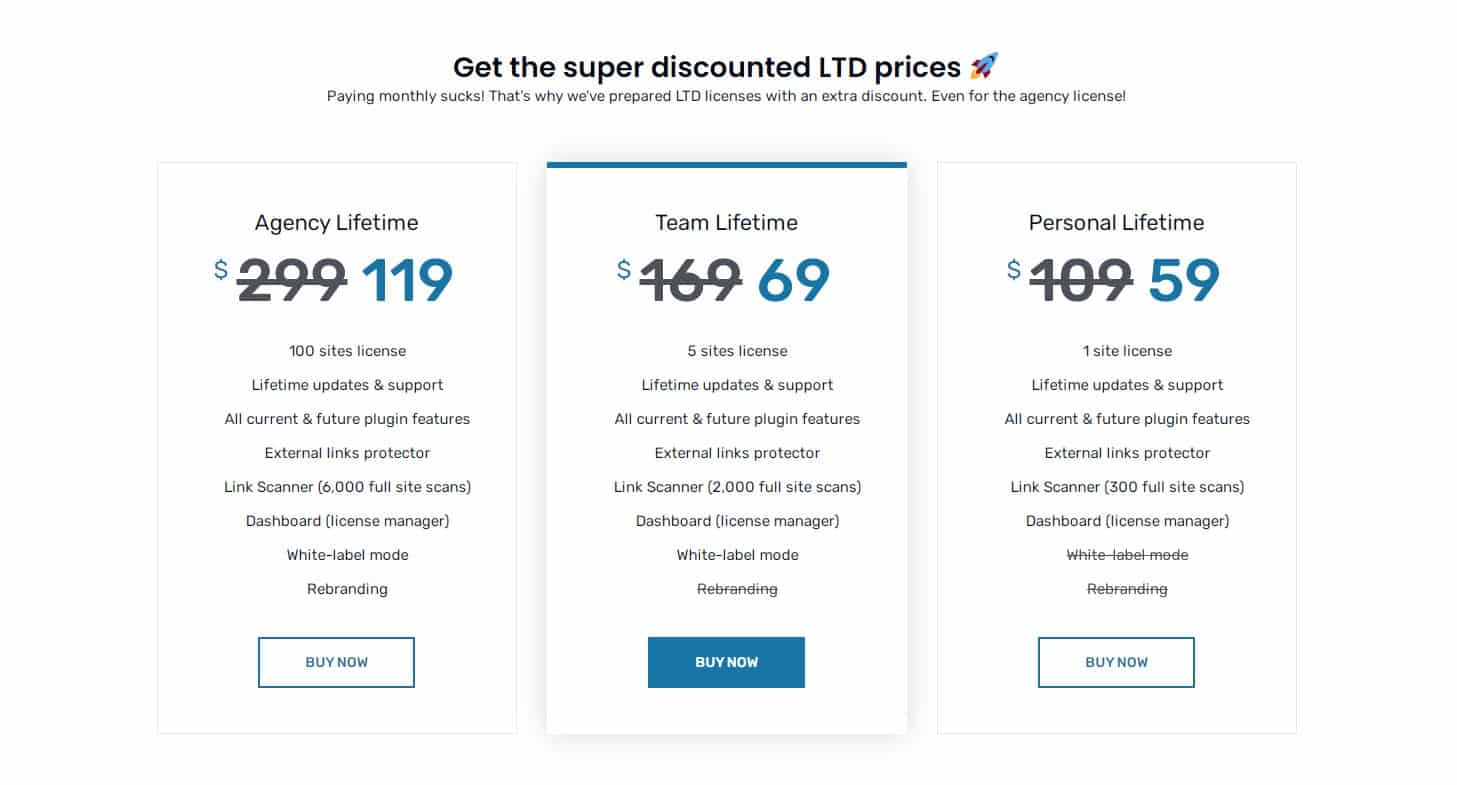1457x785 pixels.
Task: Click strikethrough Rebranding in Team plan
Action: pos(737,589)
